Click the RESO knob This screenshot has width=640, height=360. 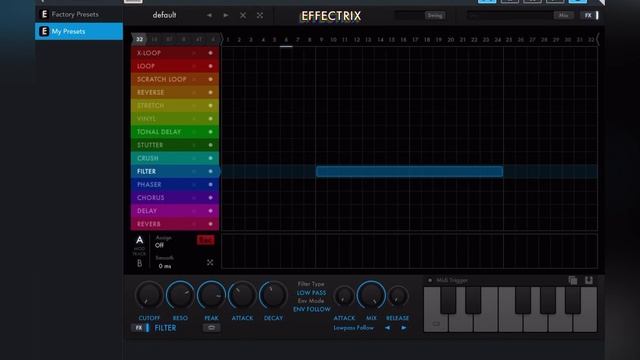tap(180, 295)
